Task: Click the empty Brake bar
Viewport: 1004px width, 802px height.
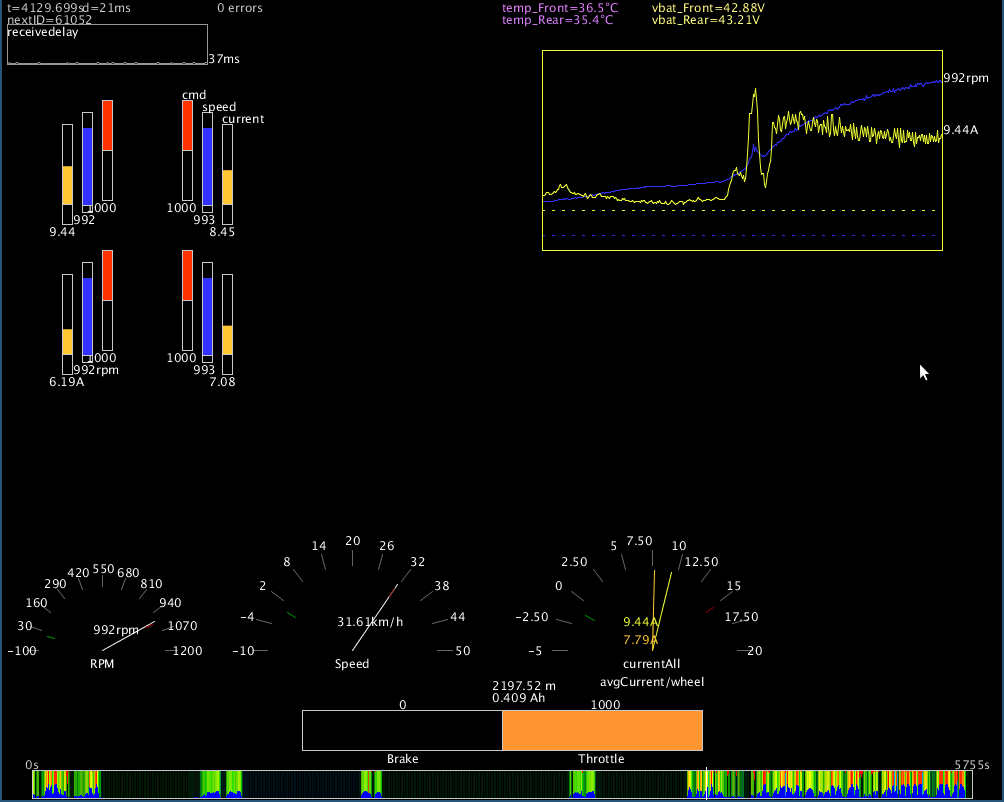Action: [x=402, y=730]
